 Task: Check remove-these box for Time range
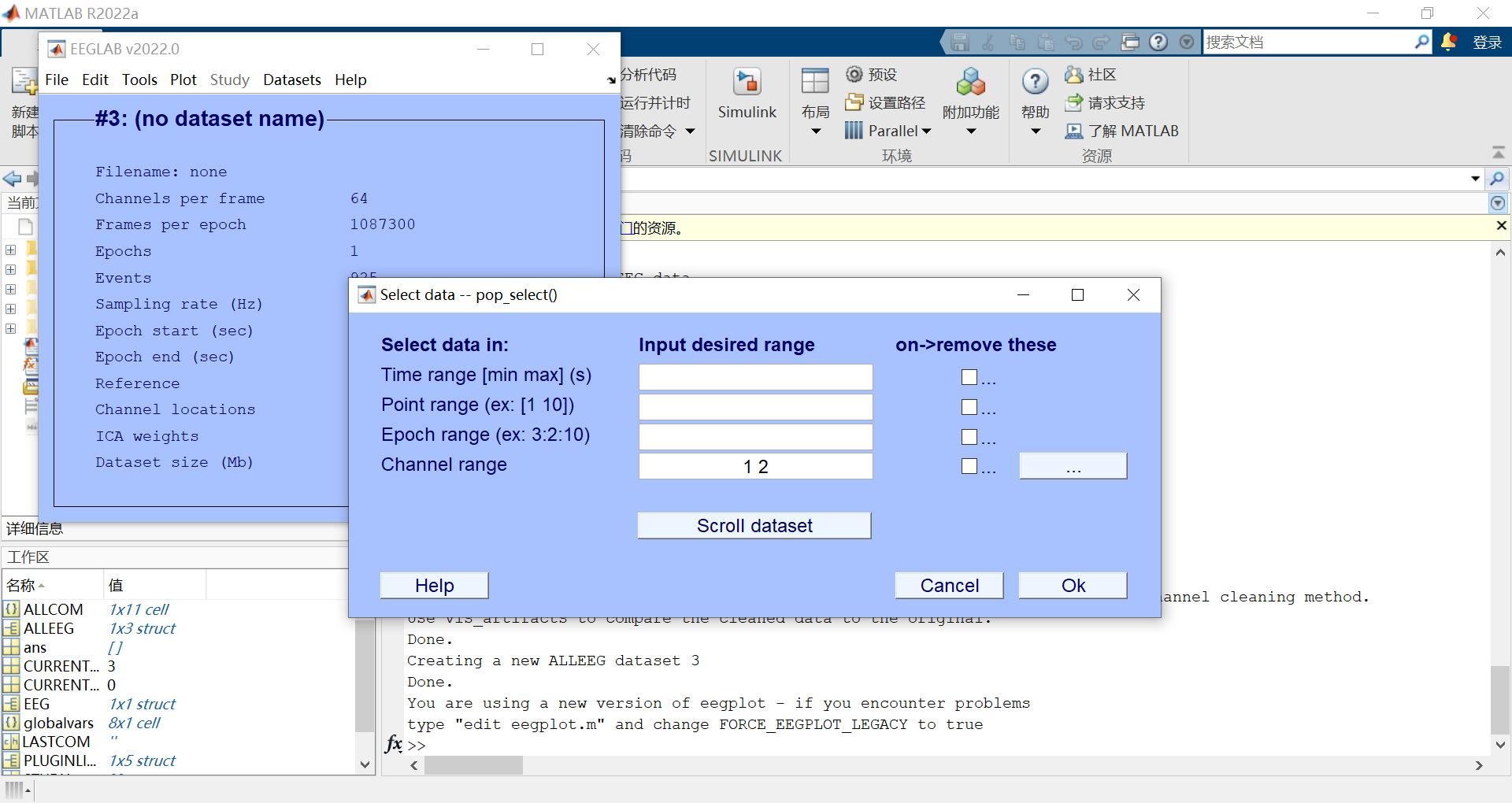point(969,377)
